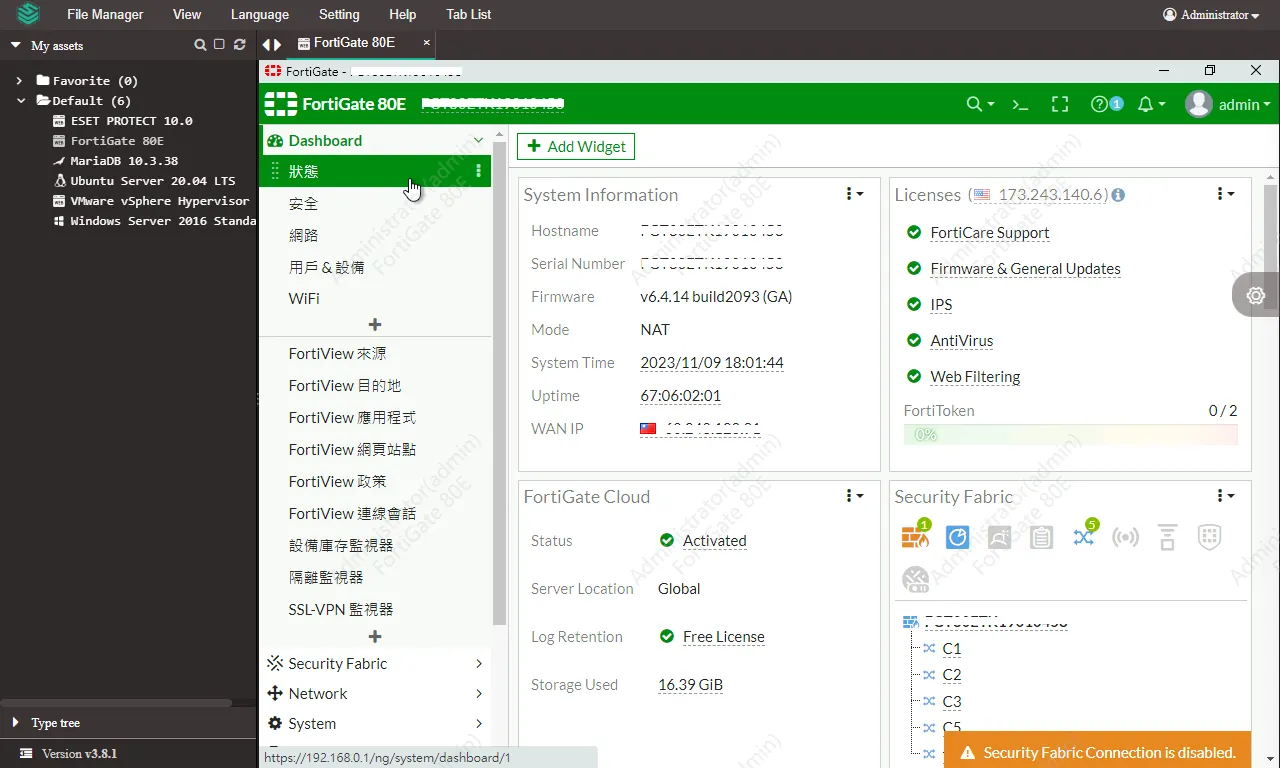Viewport: 1280px width, 768px height.
Task: Open the Administrator dropdown at top right
Action: pos(1211,15)
